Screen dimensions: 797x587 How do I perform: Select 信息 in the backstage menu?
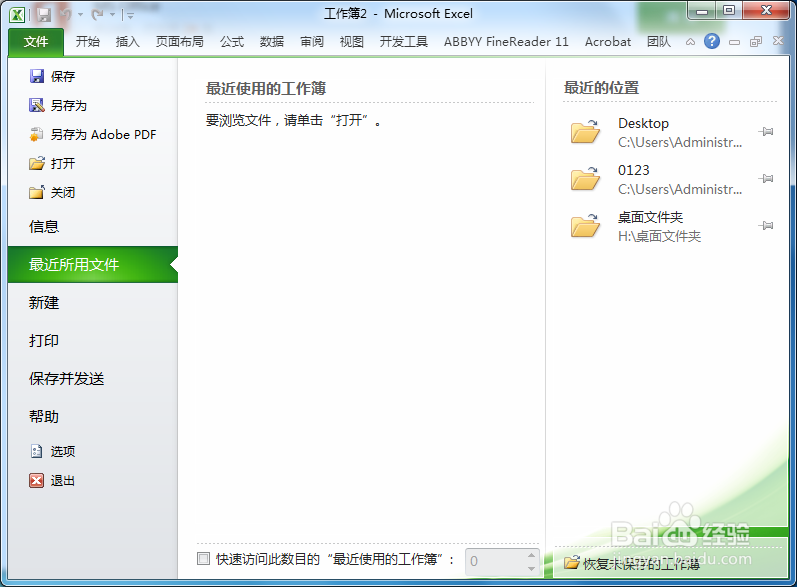(93, 227)
